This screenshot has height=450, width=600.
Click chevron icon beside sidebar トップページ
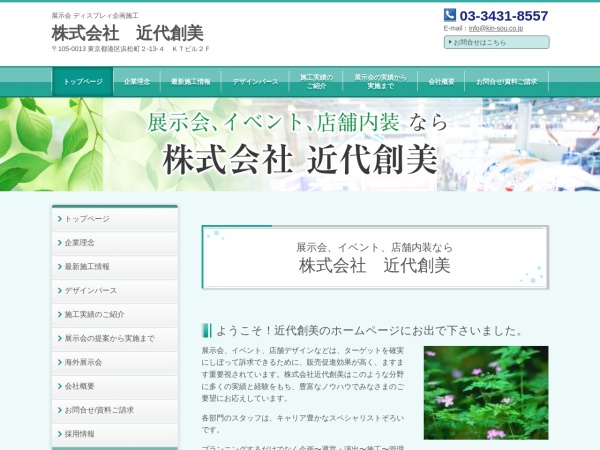click(x=59, y=219)
